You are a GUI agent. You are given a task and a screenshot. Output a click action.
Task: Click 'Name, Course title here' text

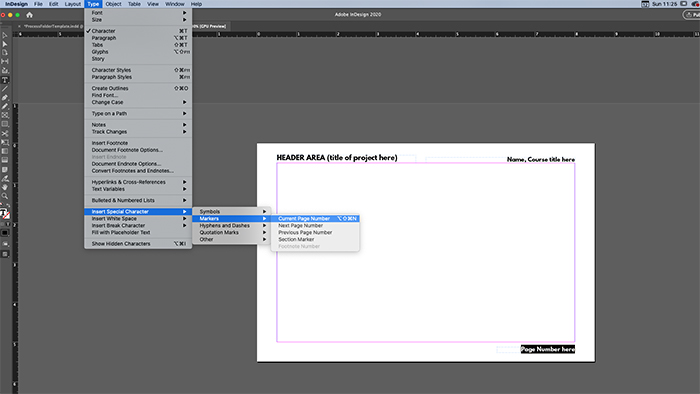[x=541, y=159]
